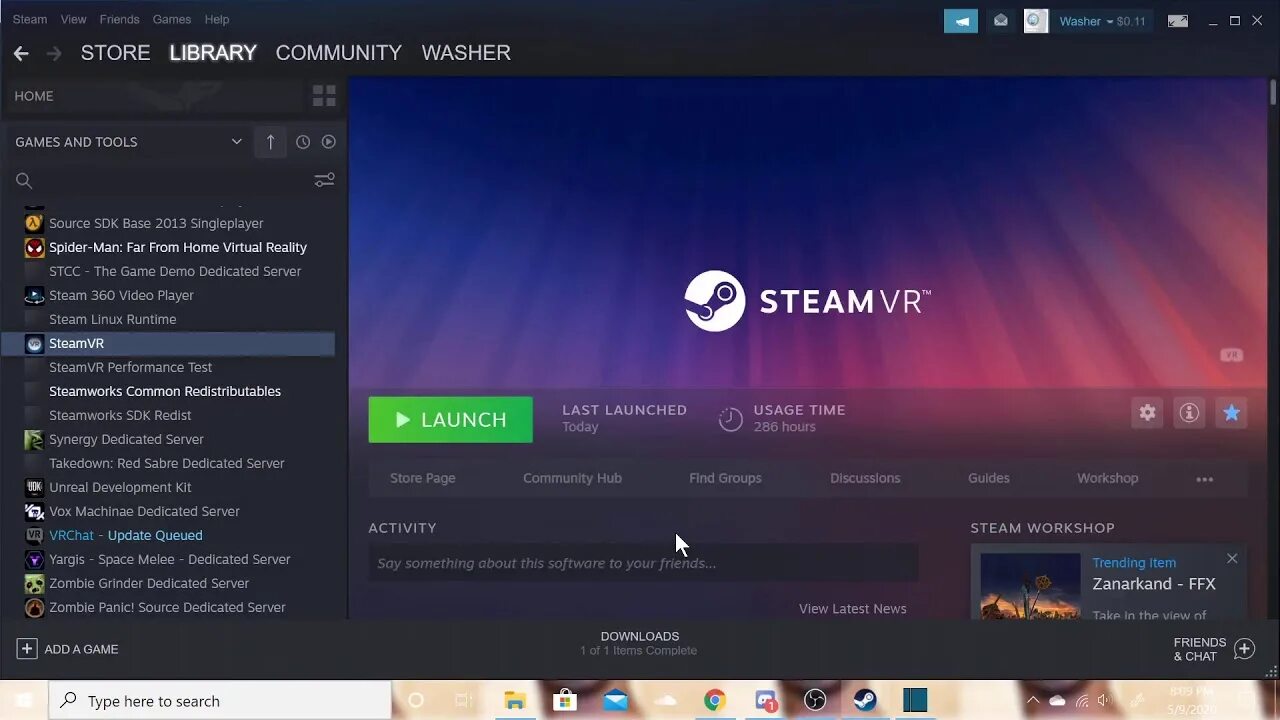Go to the COMMUNITY tab
The image size is (1280, 720).
click(x=339, y=53)
